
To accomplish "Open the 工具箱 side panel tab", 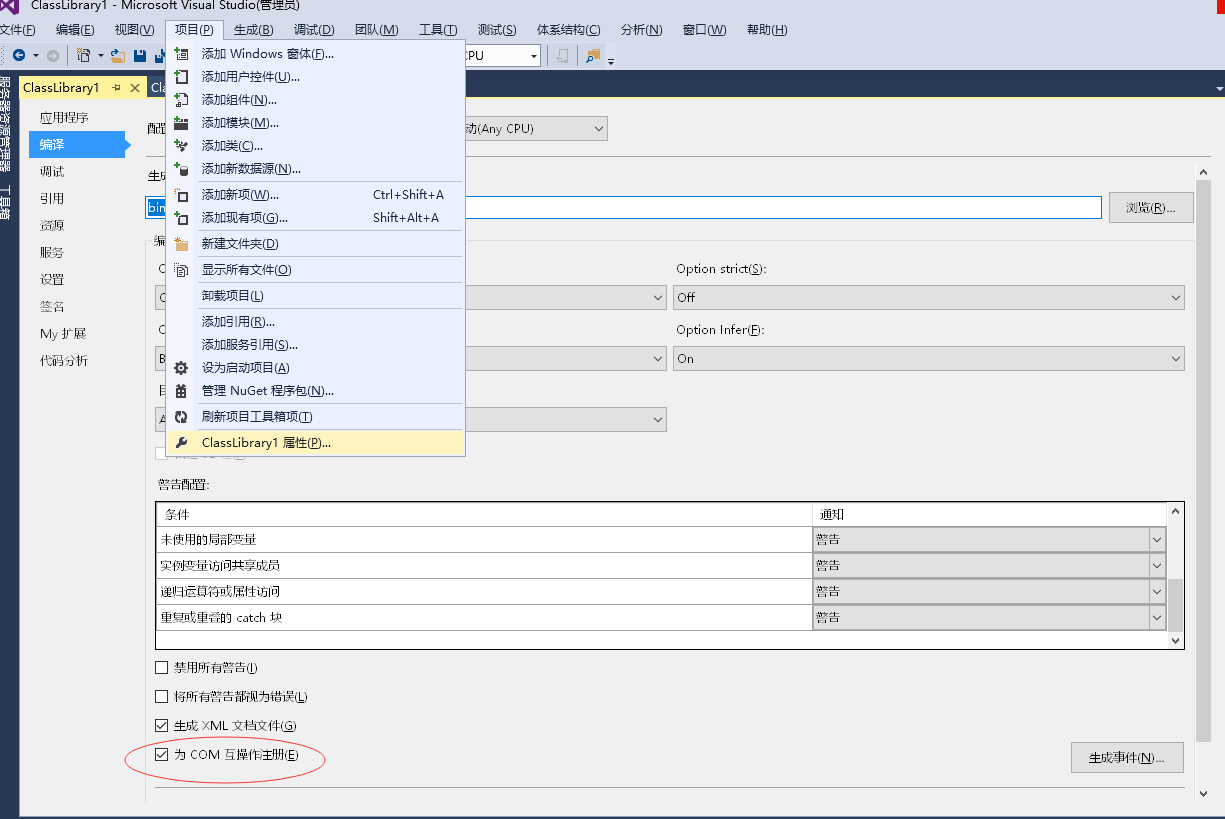I will [x=6, y=202].
